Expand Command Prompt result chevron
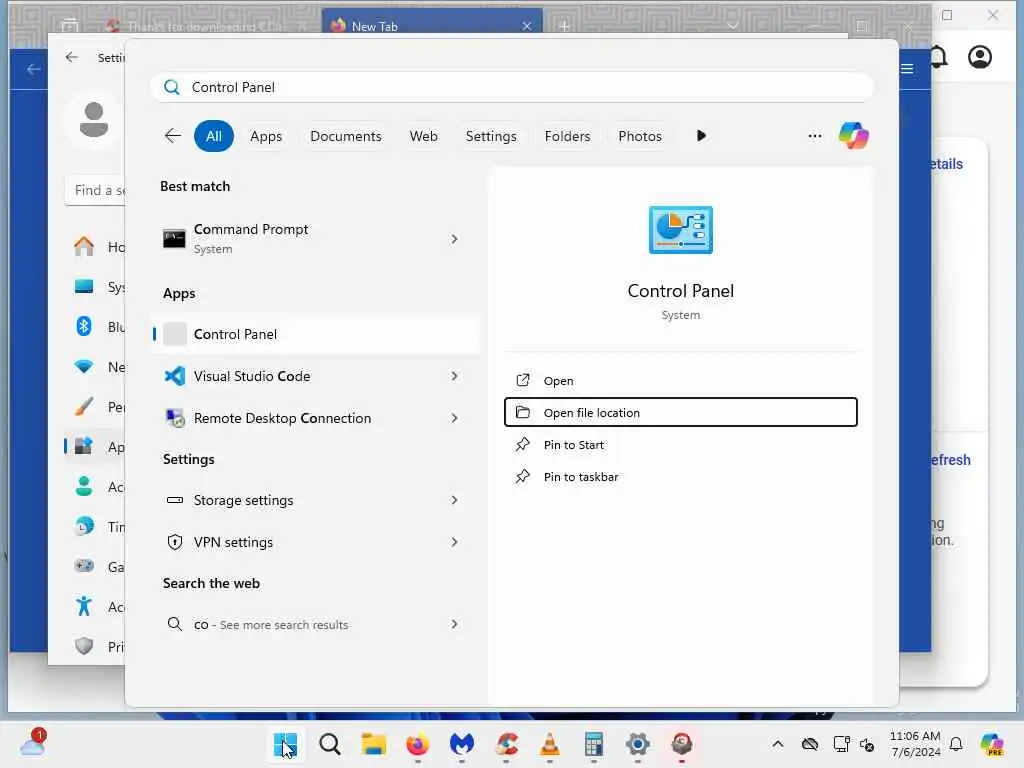Image resolution: width=1024 pixels, height=768 pixels. coord(455,239)
